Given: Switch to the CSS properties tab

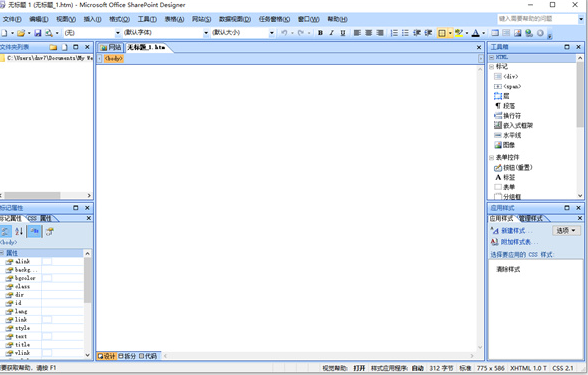Looking at the screenshot, I should tap(40, 218).
